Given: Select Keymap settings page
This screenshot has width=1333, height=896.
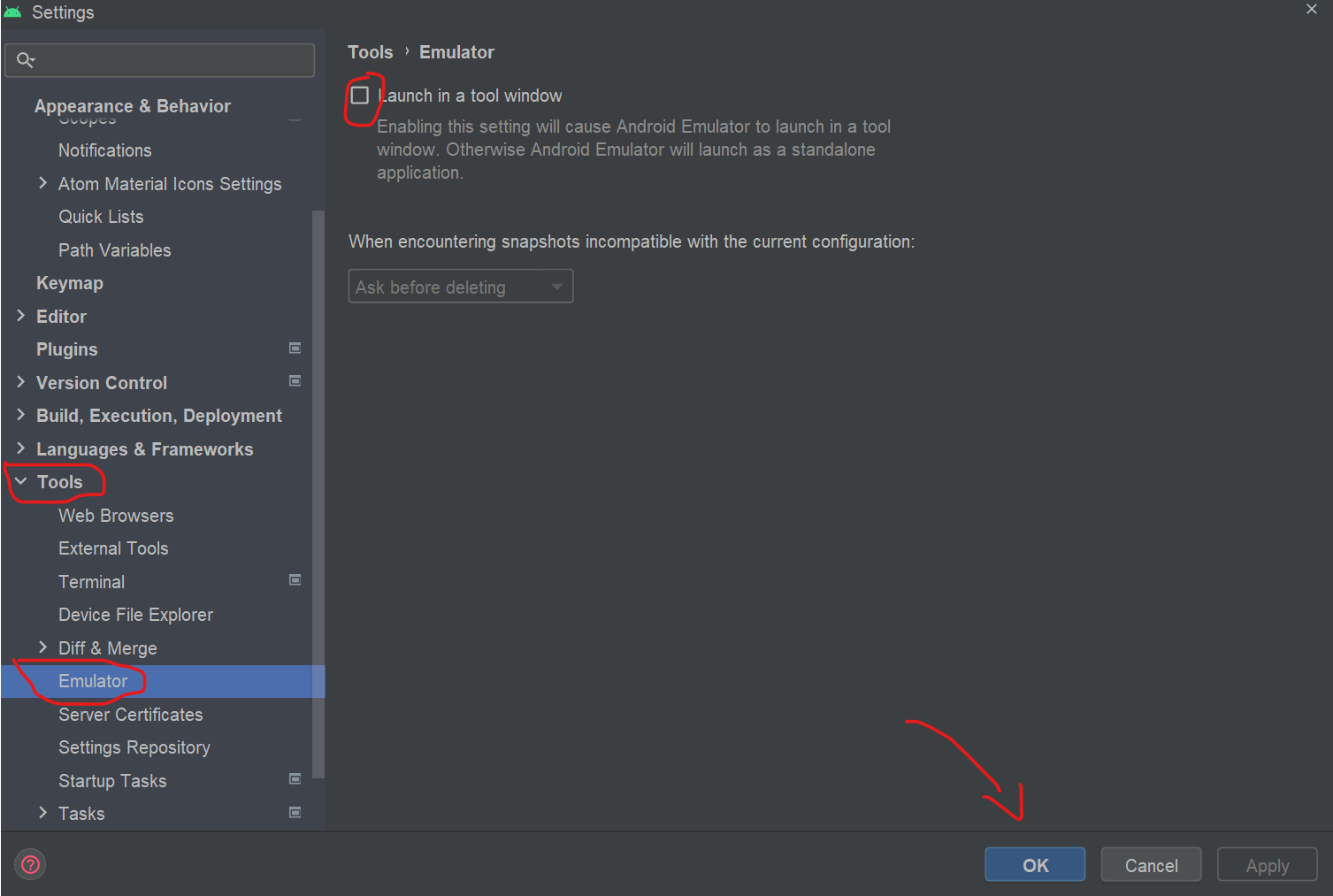Looking at the screenshot, I should (70, 283).
